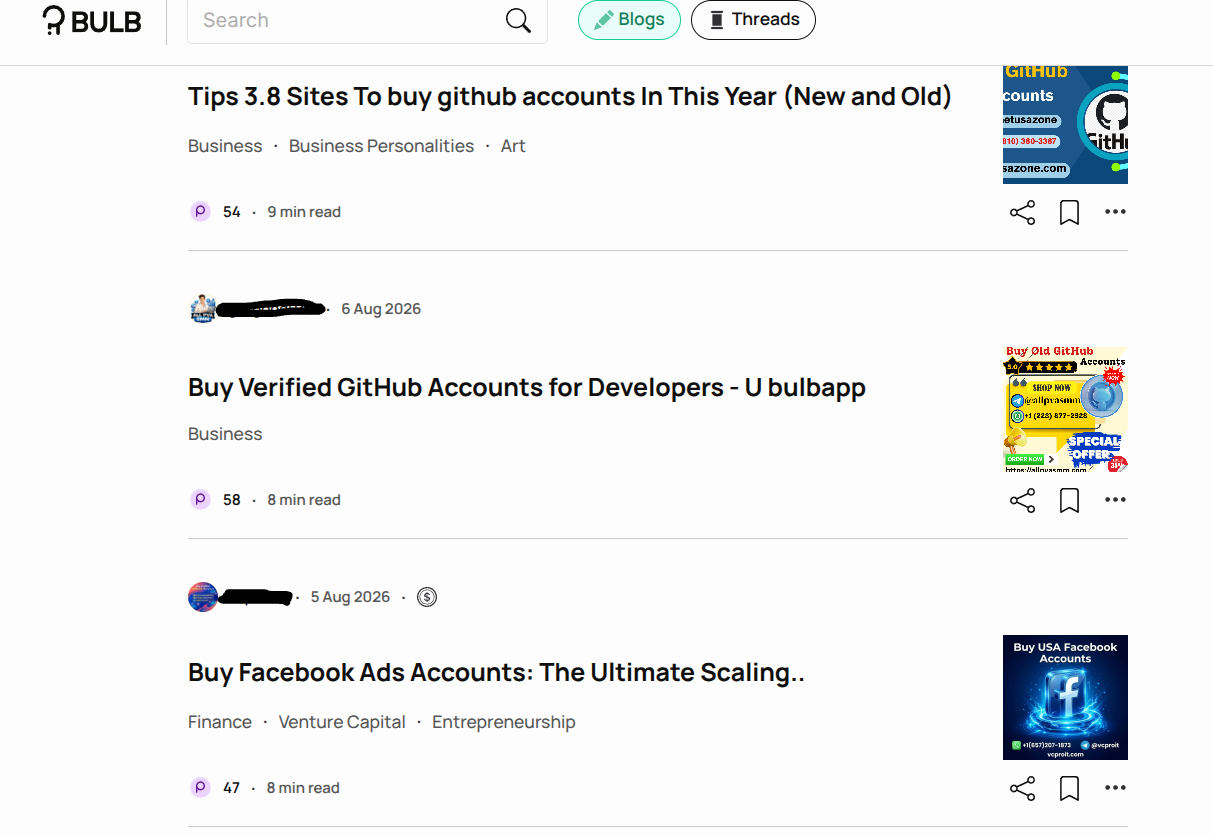Screen dimensions: 1213x834
Task: Bookmark the Facebook Ads Accounts post
Action: pos(1069,788)
